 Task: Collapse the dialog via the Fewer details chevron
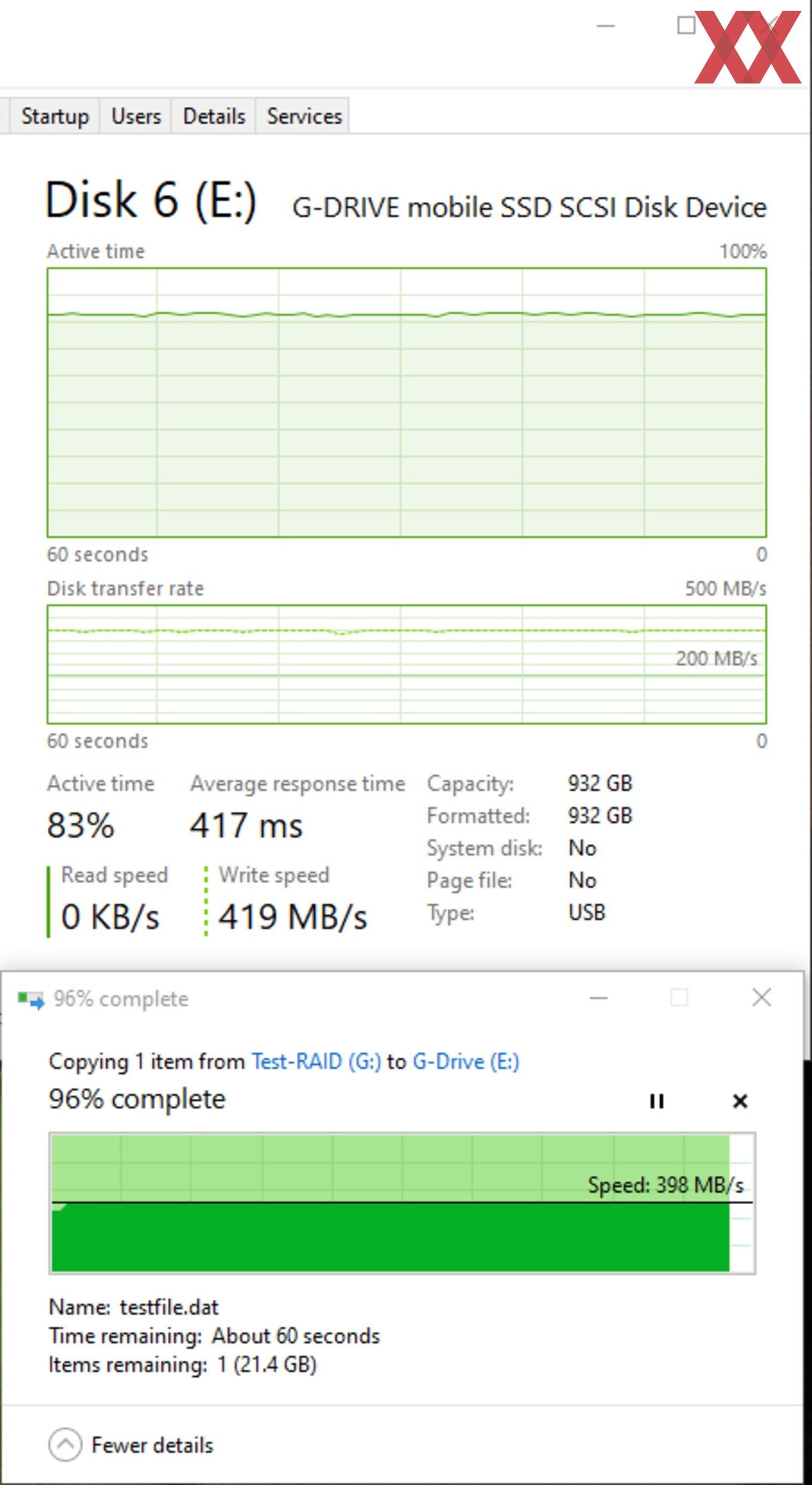point(65,1445)
